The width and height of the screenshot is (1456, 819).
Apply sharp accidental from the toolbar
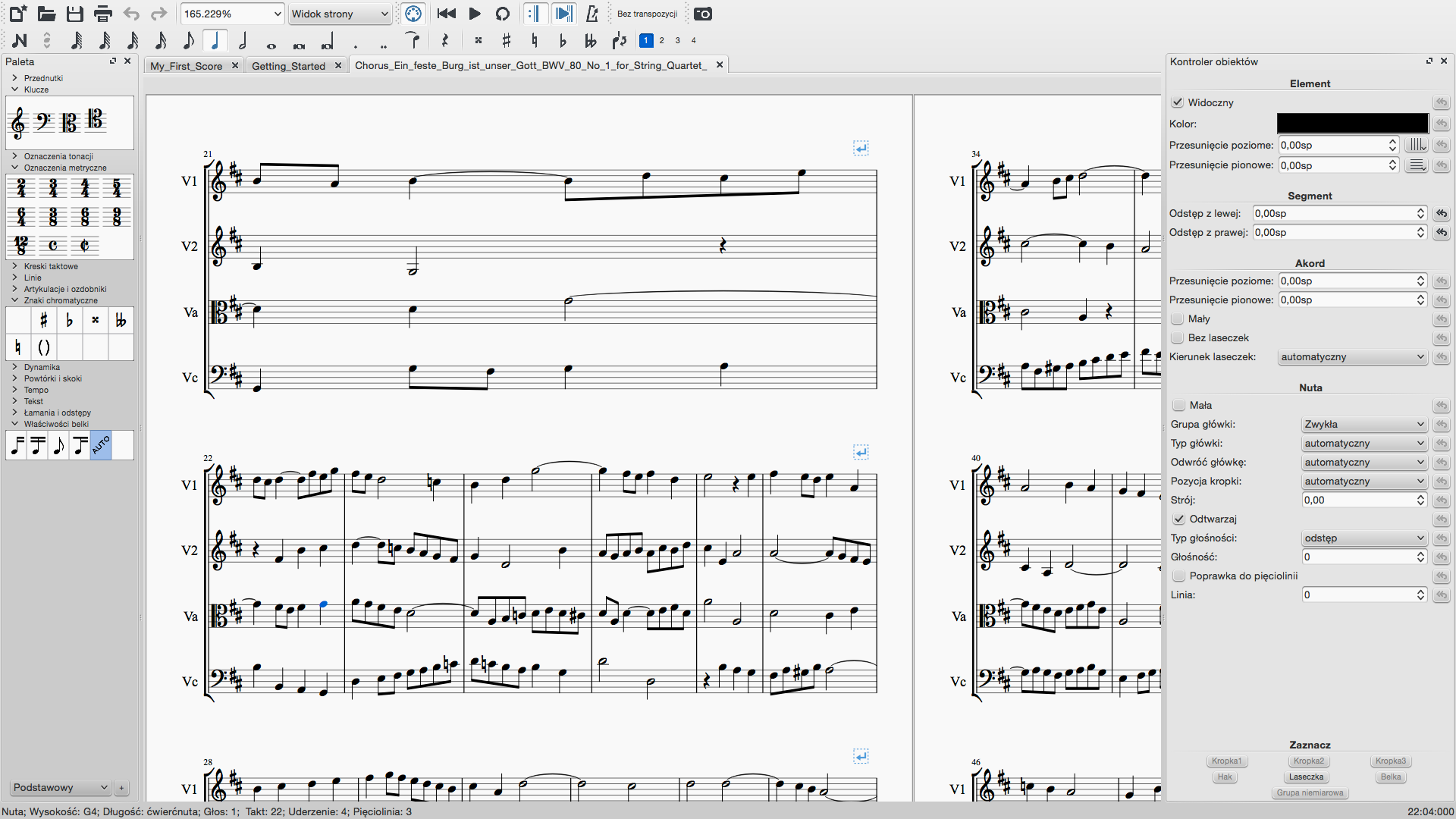tap(507, 41)
